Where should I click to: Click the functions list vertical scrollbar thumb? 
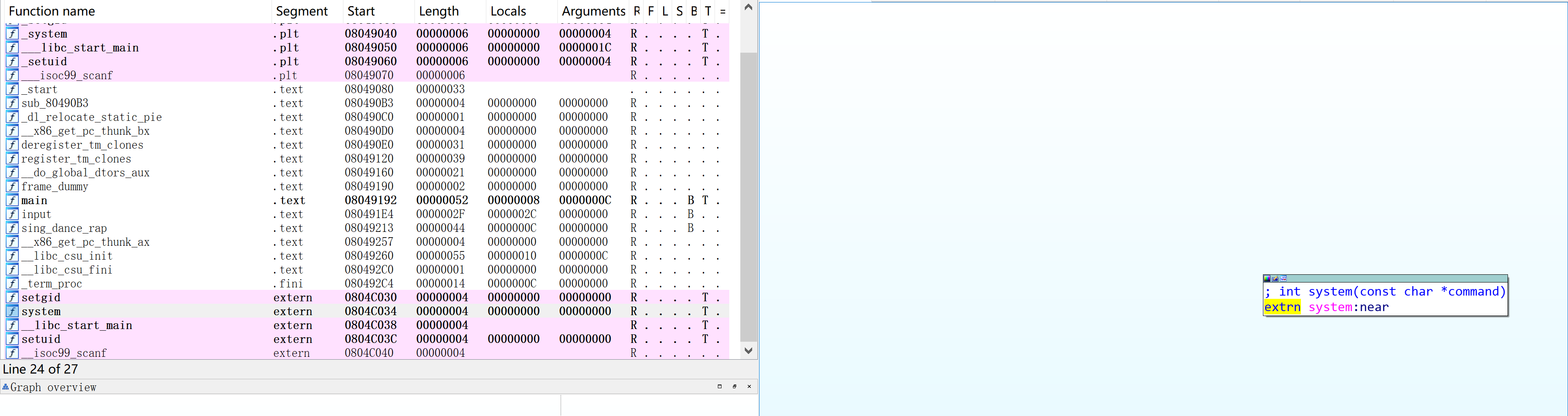click(749, 197)
